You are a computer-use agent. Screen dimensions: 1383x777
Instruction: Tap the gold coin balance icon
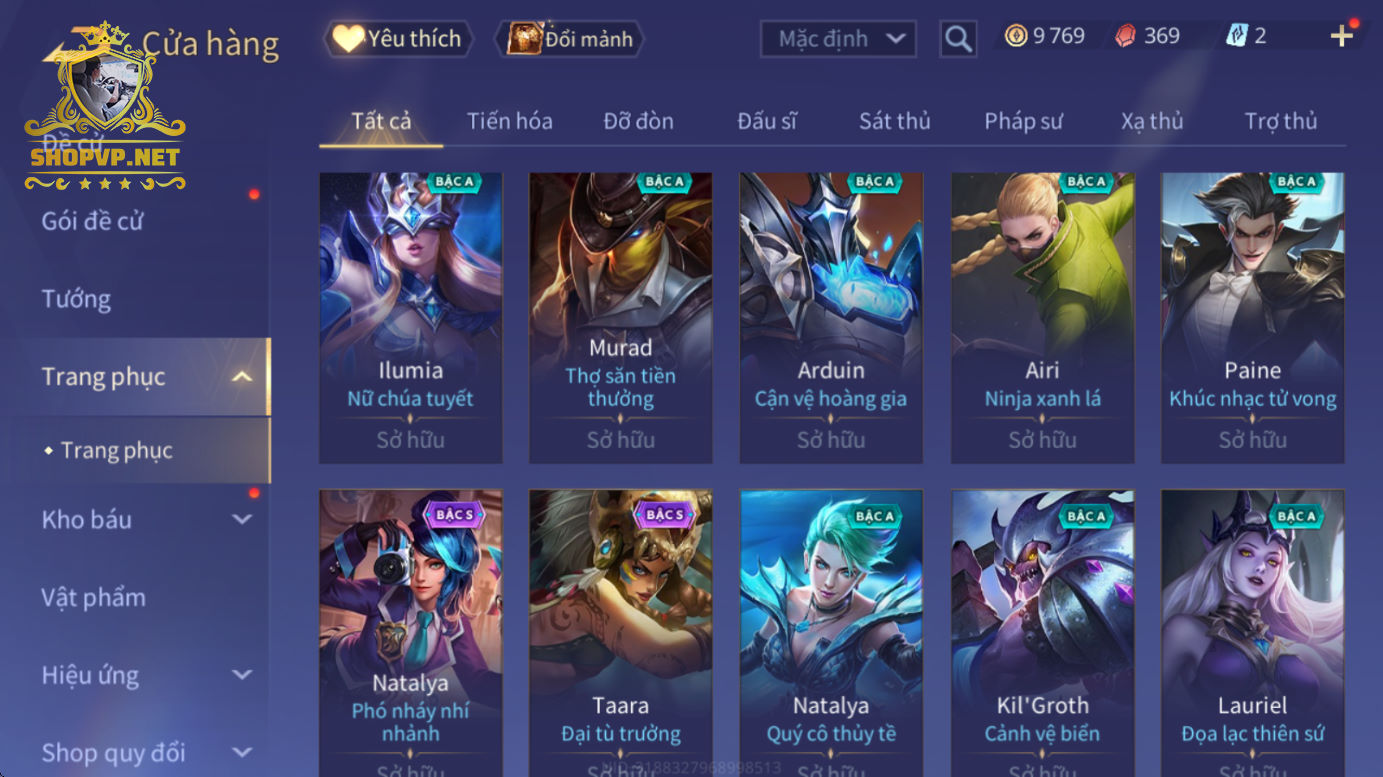point(1016,36)
